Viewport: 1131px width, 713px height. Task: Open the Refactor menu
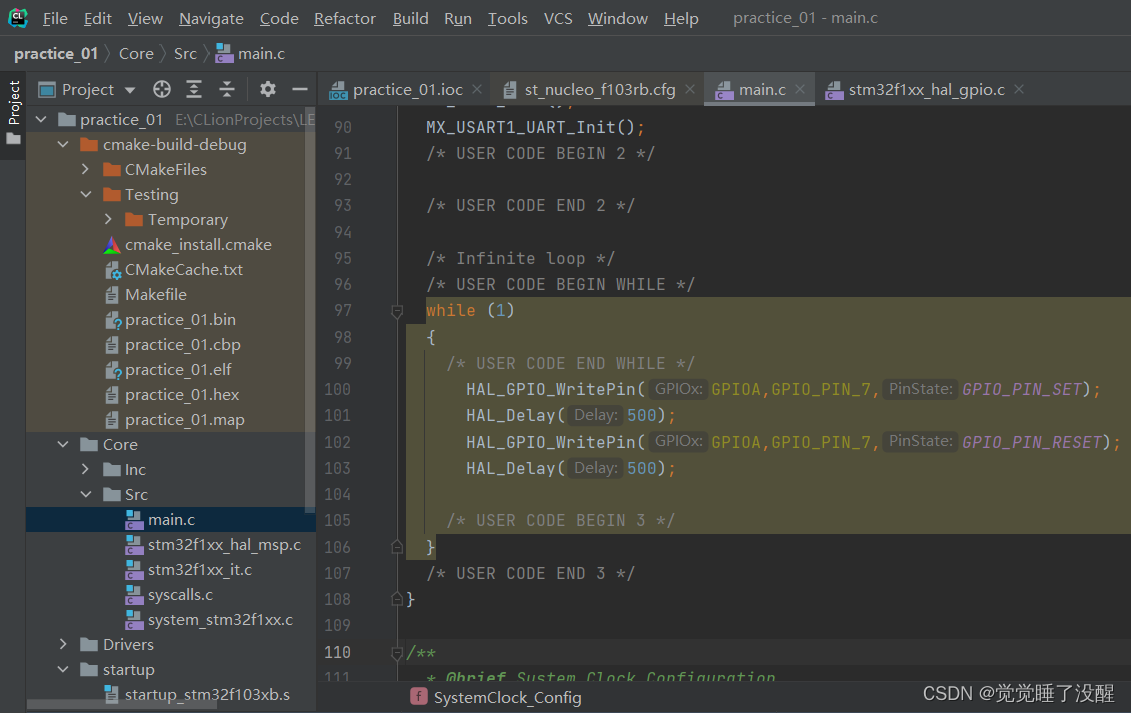tap(345, 19)
